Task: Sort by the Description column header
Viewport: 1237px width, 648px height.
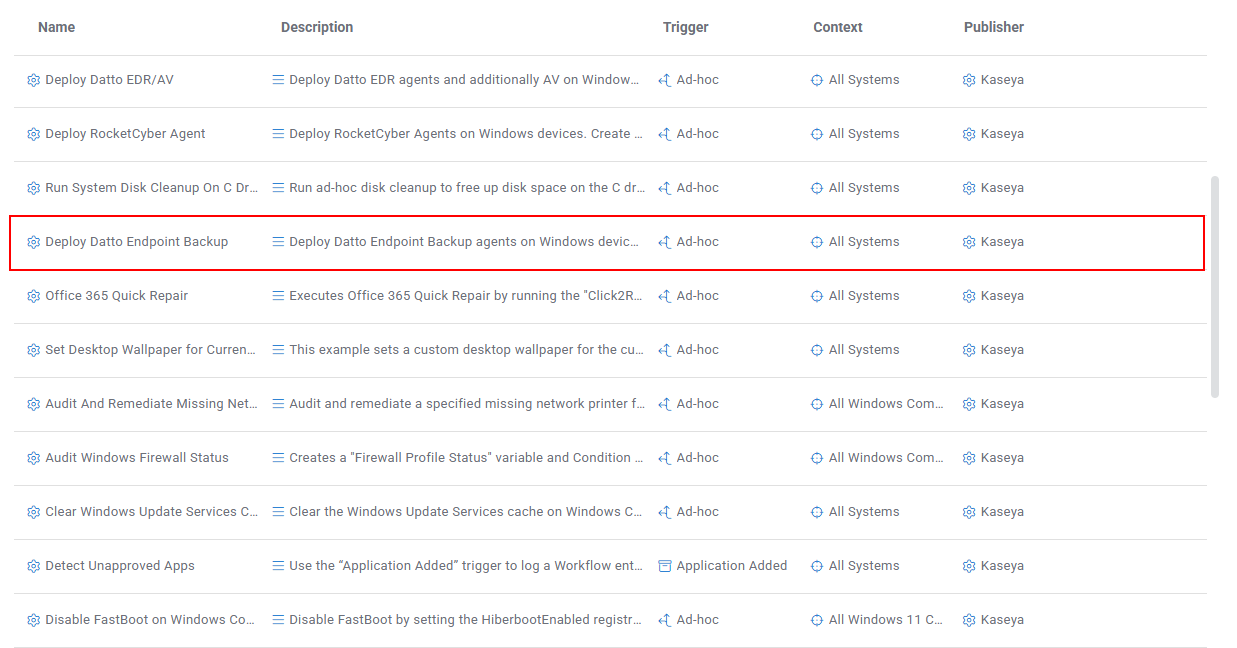Action: tap(317, 27)
